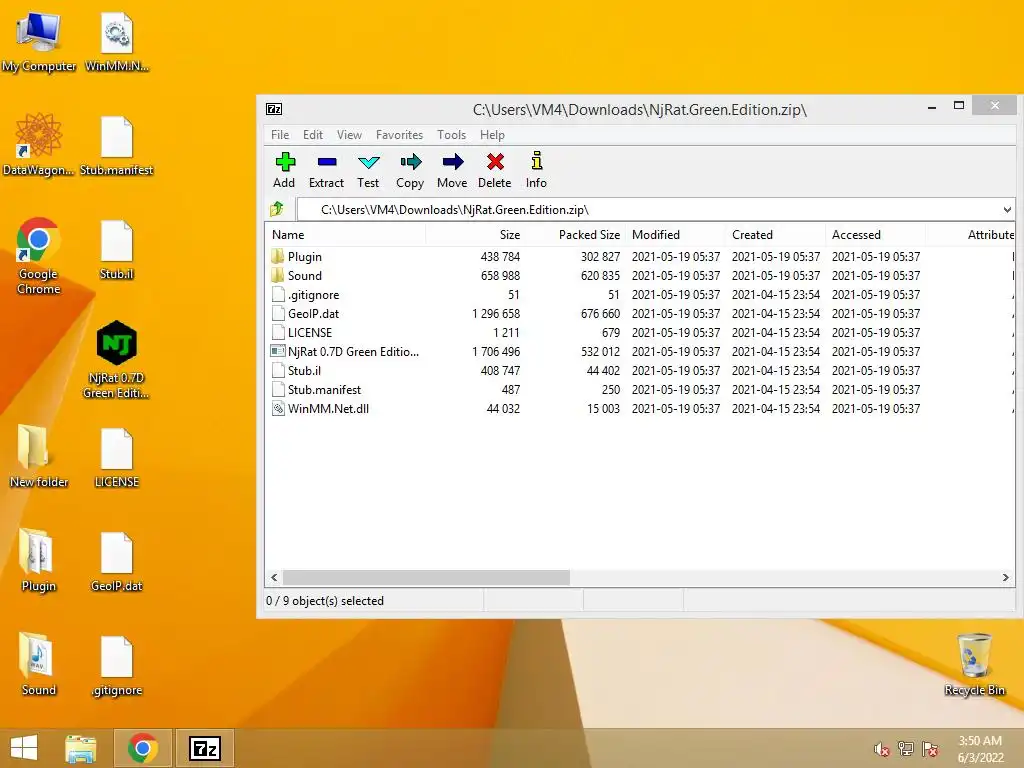Open the Edit menu
Viewport: 1024px width, 768px height.
(313, 135)
